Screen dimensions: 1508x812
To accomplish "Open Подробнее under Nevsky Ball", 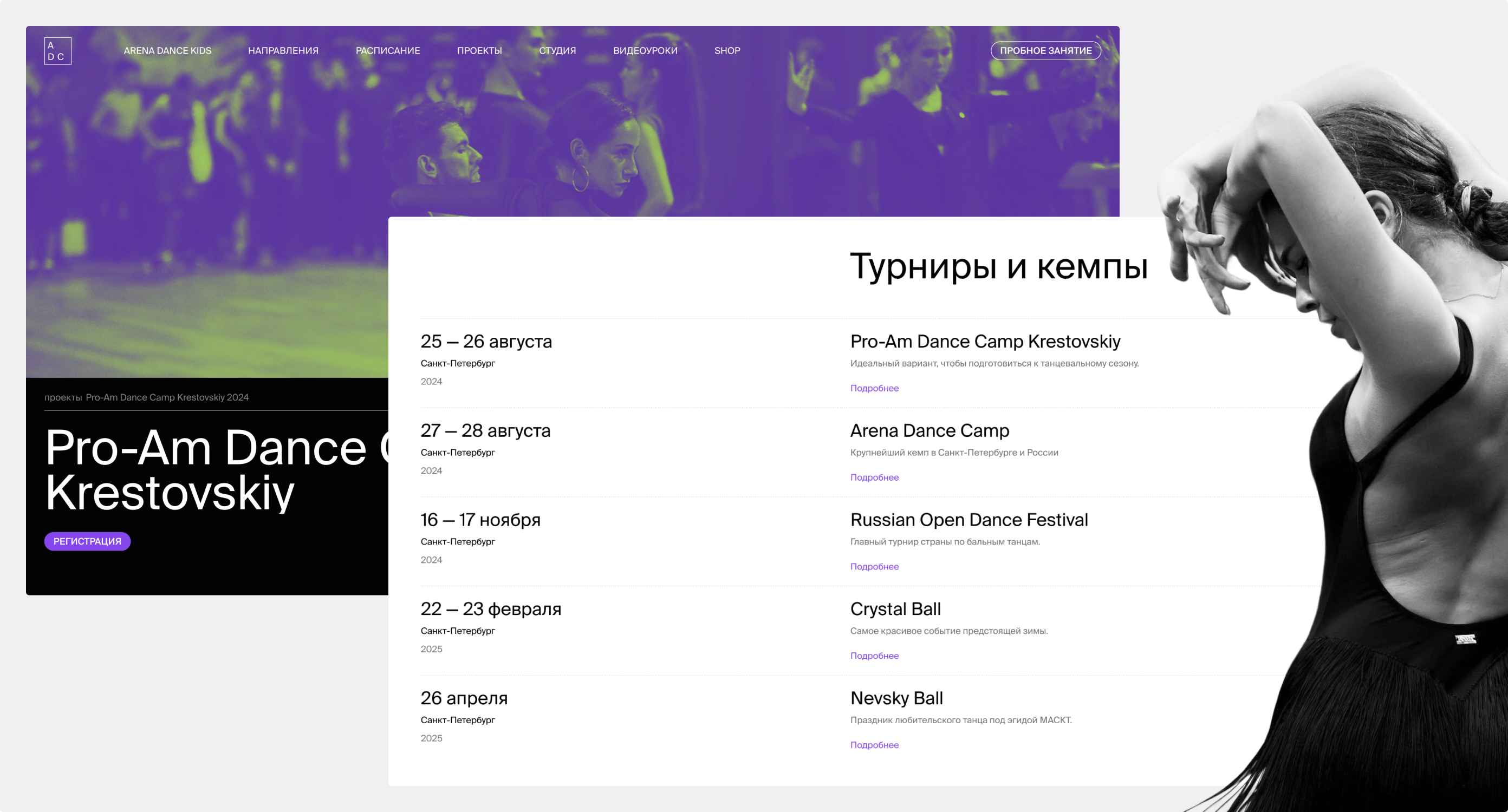I will [x=874, y=744].
